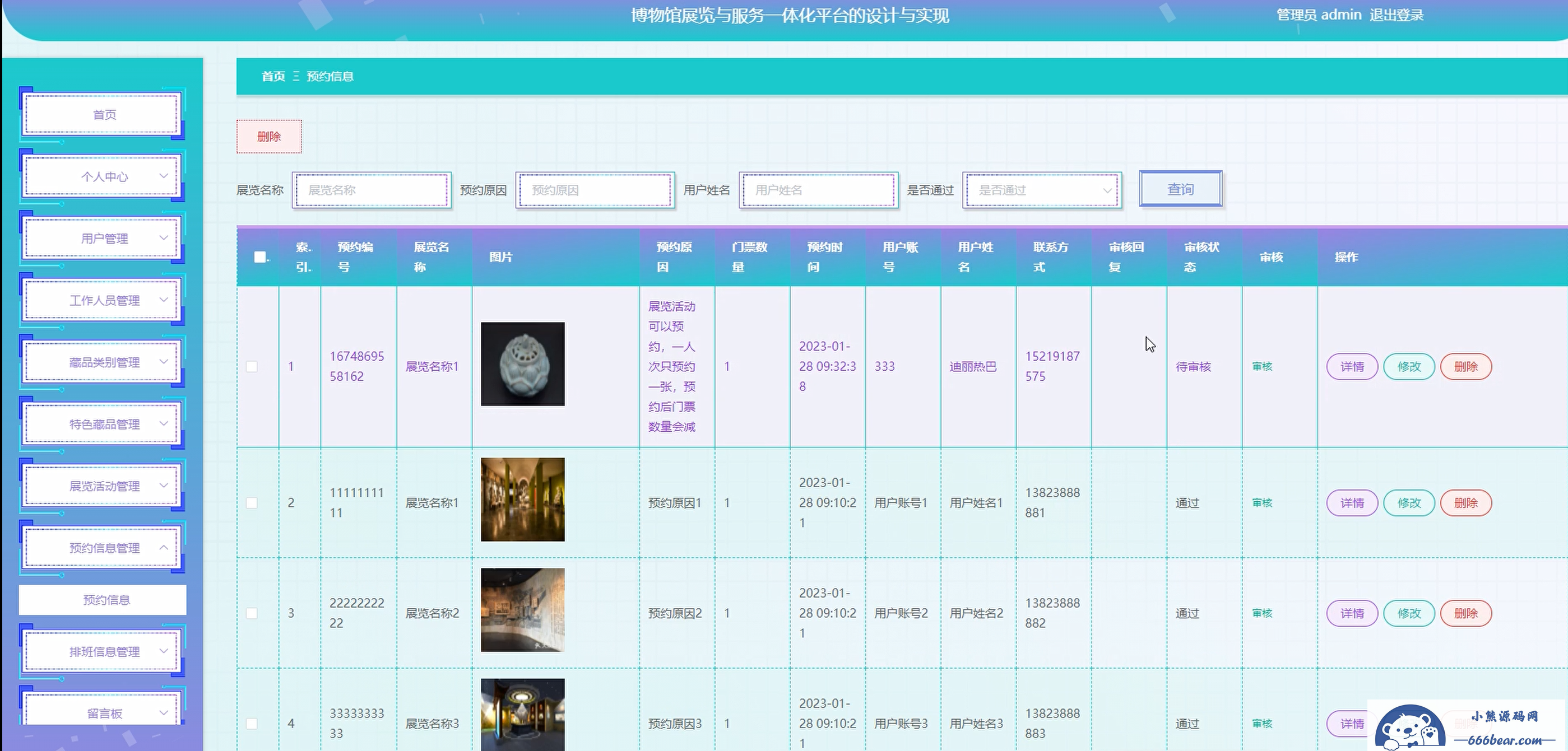Expand the 藏品类别管理 menu chevron
Viewport: 1568px width, 751px height.
click(x=163, y=362)
